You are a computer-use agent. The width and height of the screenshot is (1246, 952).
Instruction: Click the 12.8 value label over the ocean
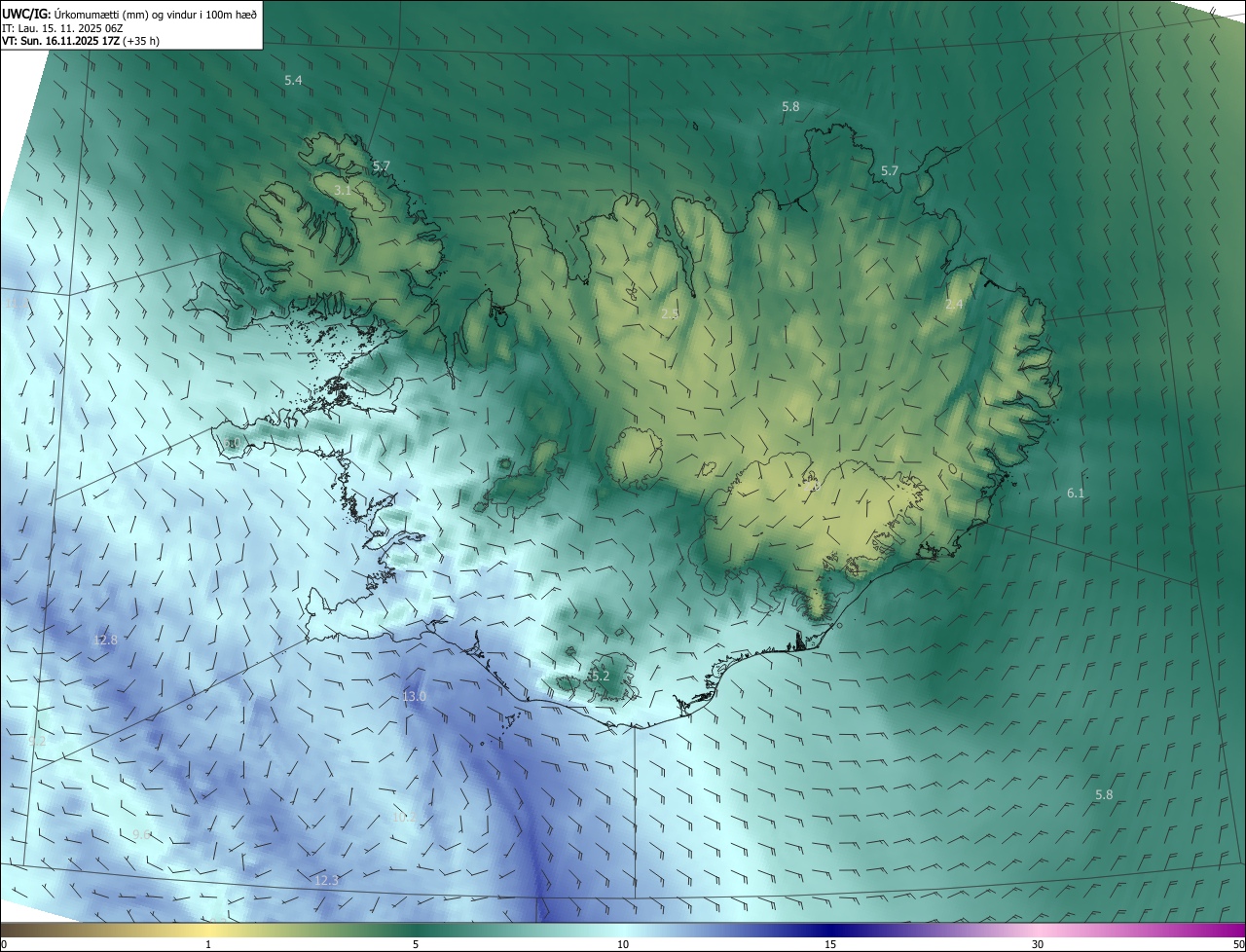[105, 641]
